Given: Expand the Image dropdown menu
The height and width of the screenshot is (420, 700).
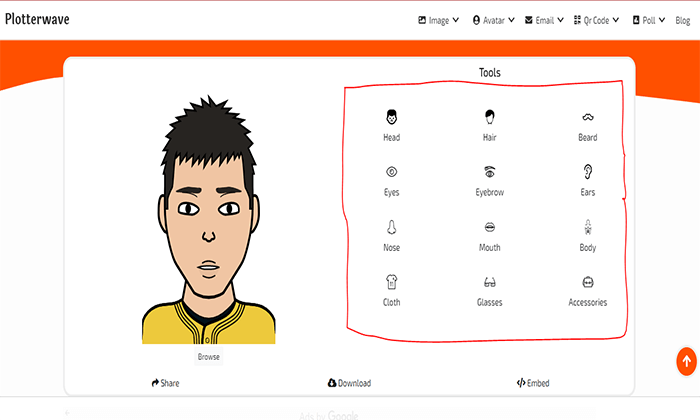Looking at the screenshot, I should (x=438, y=20).
